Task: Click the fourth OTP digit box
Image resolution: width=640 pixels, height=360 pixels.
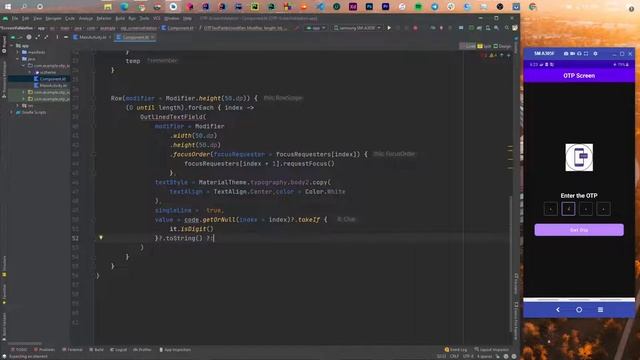Action: tap(603, 209)
